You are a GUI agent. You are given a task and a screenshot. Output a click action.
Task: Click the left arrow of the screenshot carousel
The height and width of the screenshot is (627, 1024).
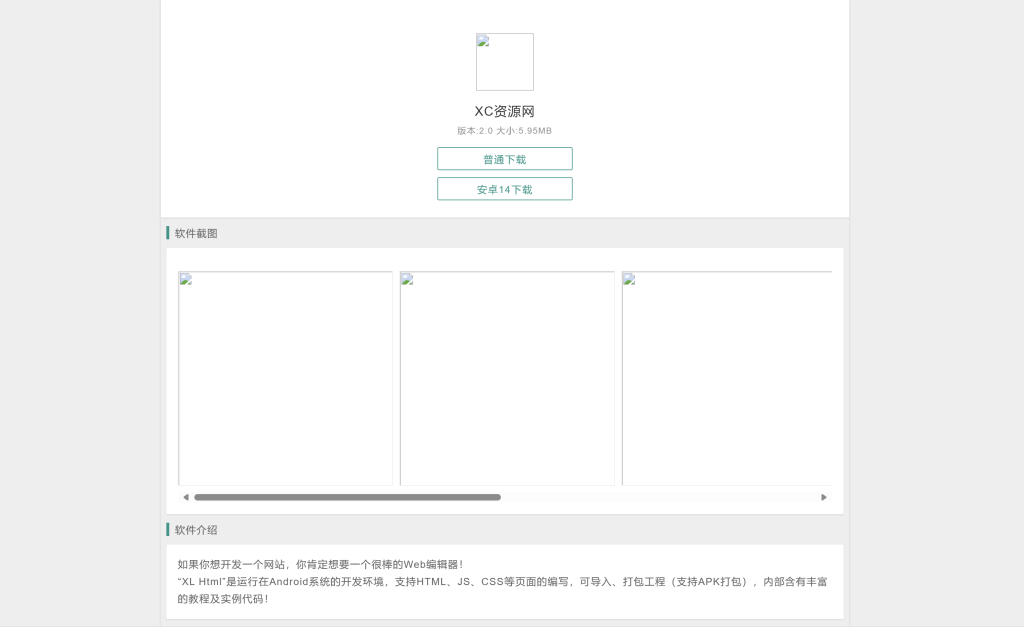(x=186, y=497)
